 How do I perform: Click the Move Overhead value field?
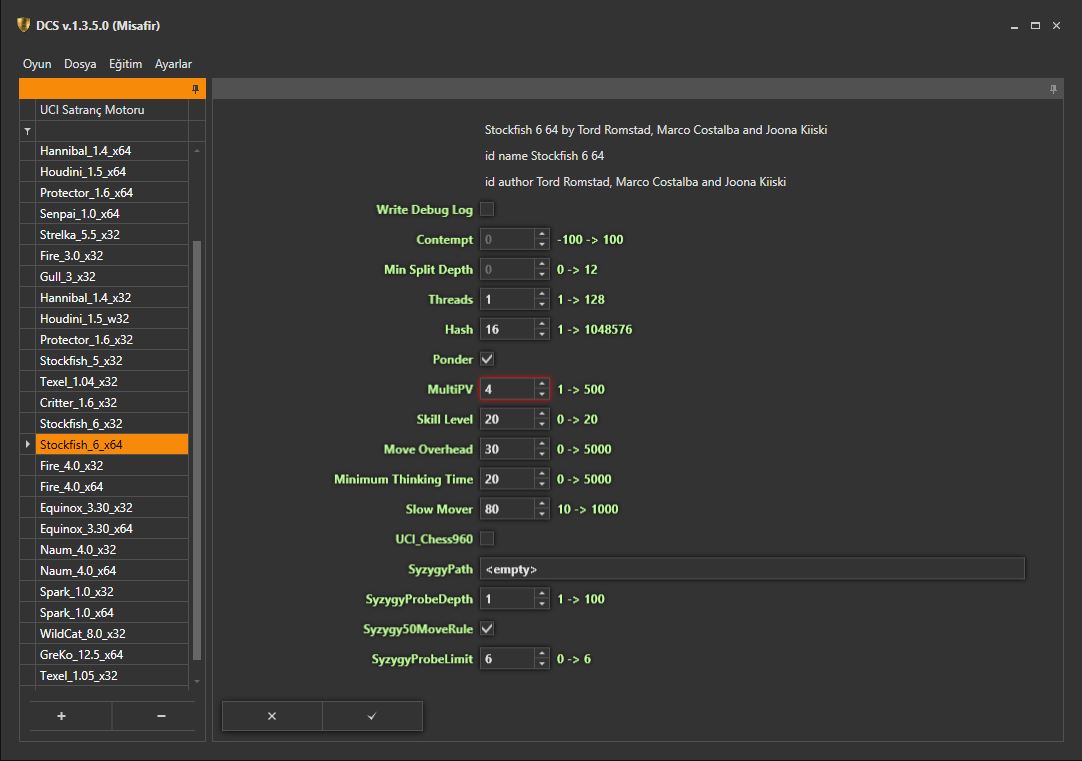click(x=507, y=449)
